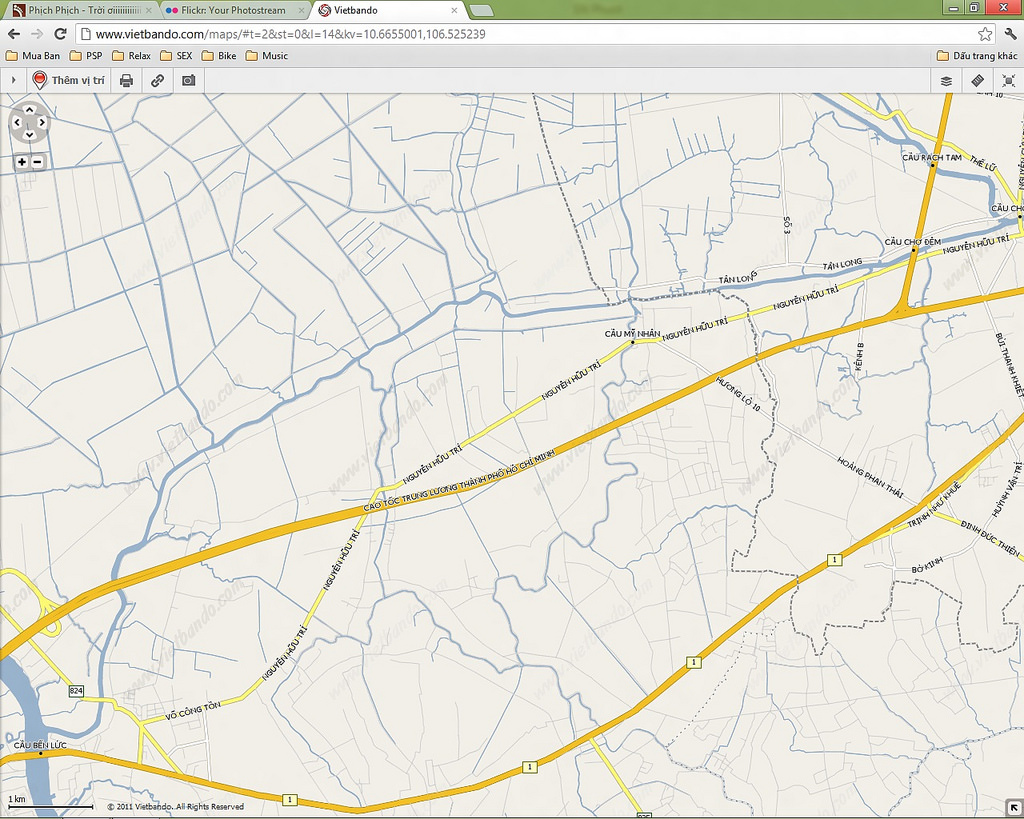Click the corner arrow icon at bottom-right of map
Screen dimensions: 1024x819
(1014, 806)
